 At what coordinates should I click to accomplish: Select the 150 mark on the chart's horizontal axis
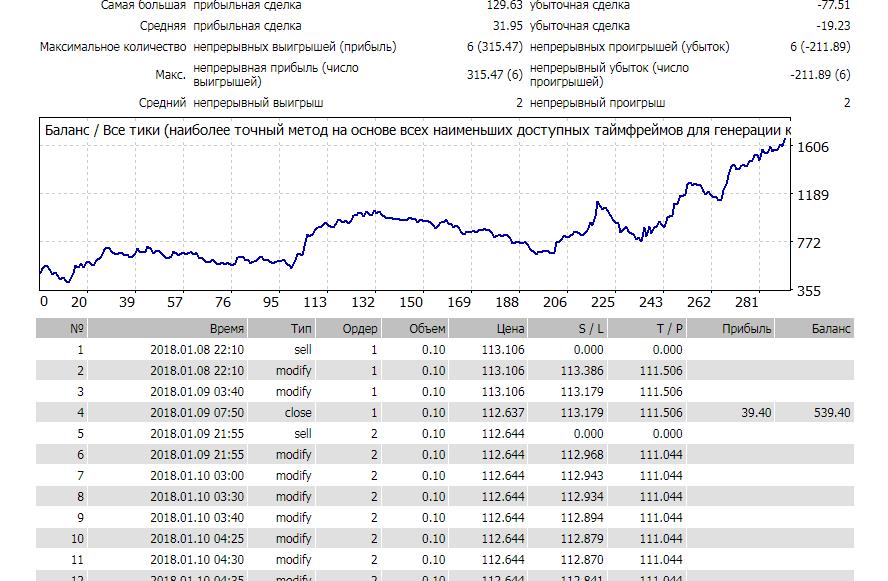click(x=411, y=303)
